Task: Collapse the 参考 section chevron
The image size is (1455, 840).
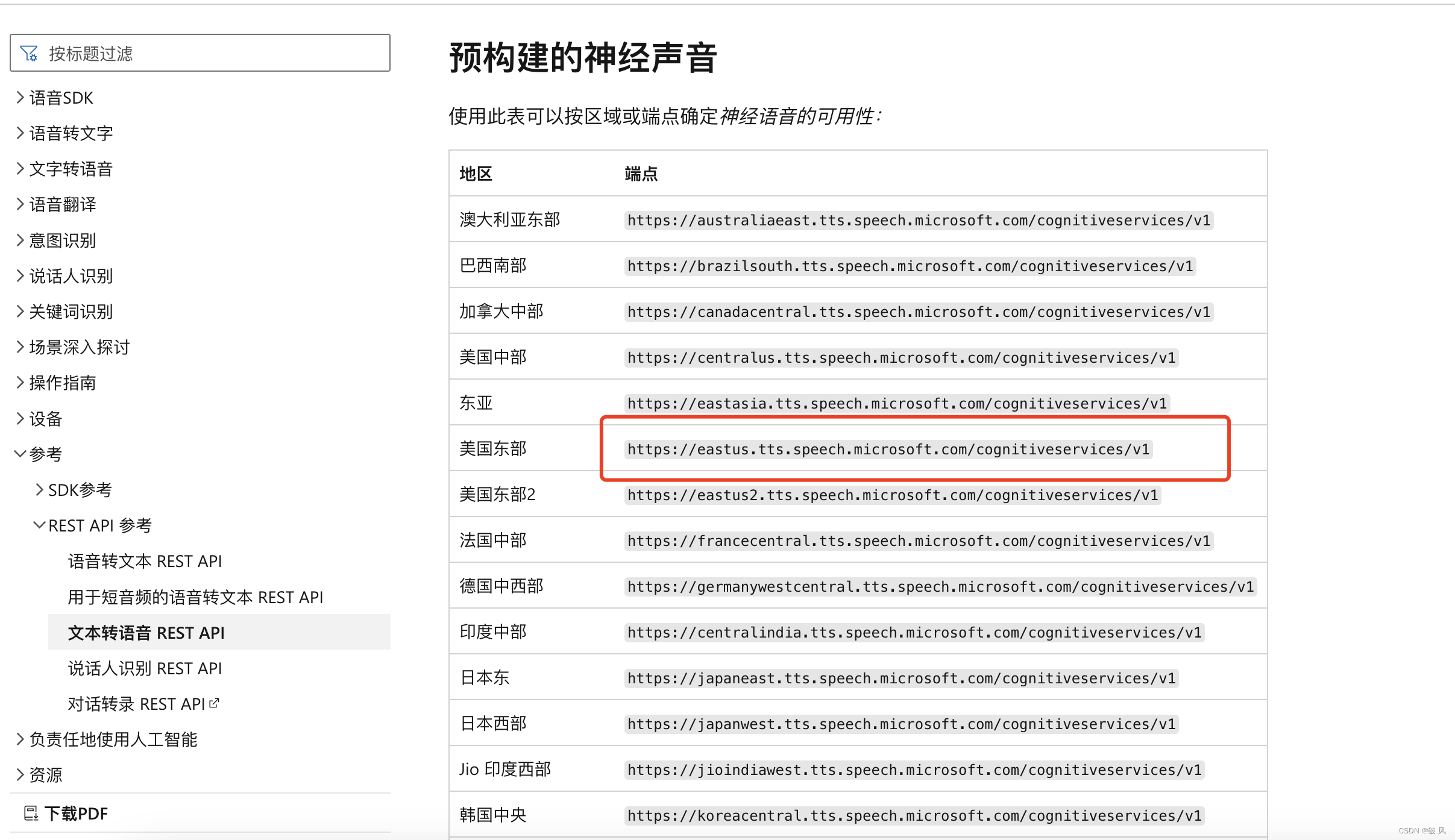Action: coord(20,454)
